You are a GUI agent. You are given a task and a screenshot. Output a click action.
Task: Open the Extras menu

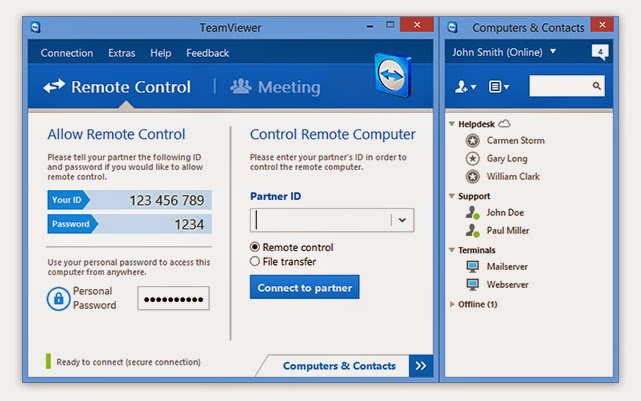click(121, 53)
